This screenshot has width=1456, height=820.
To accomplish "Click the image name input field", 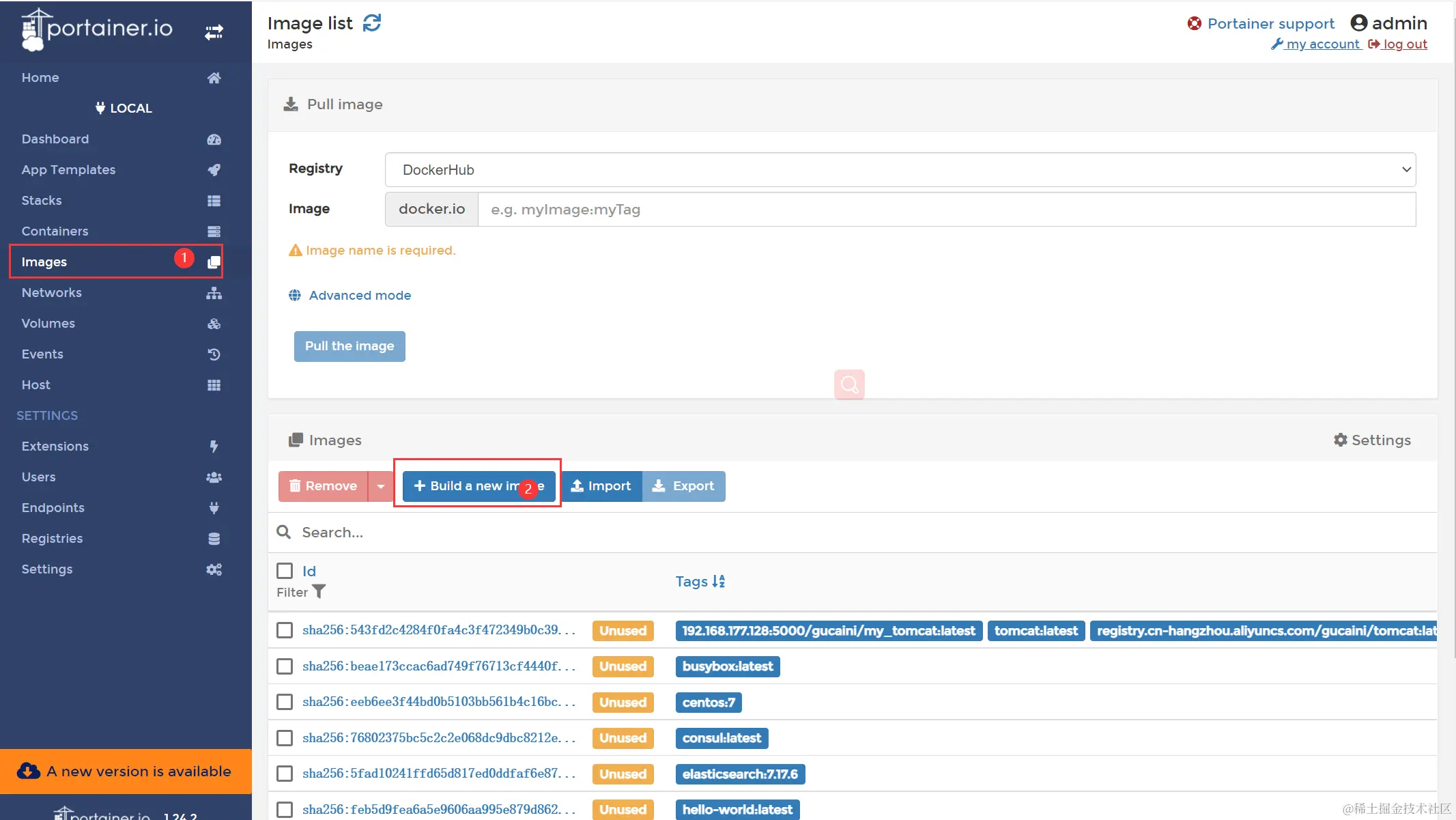I will coord(946,210).
